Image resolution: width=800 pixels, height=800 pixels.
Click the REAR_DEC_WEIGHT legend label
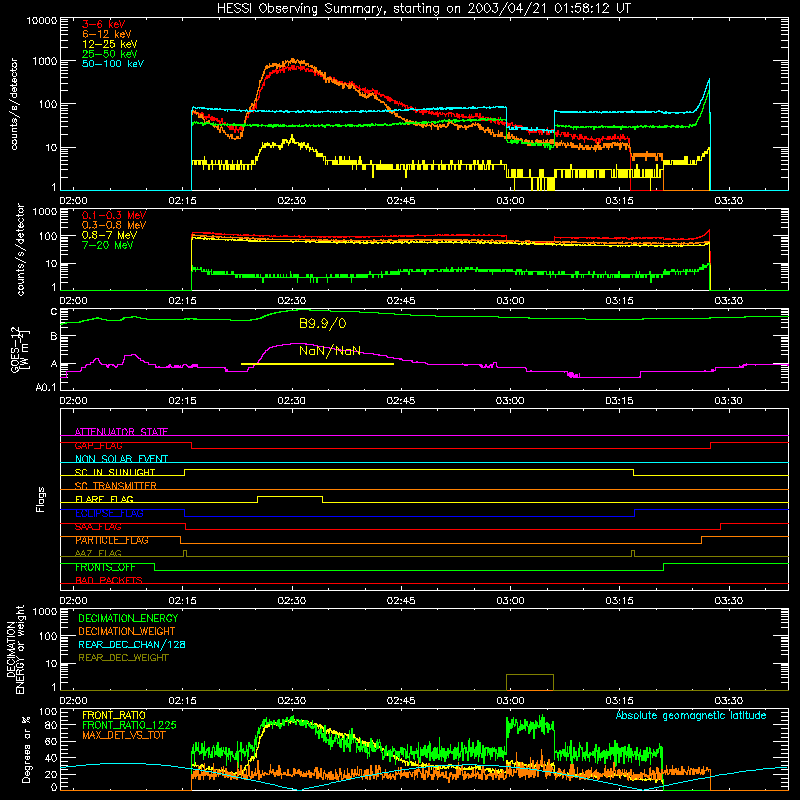click(123, 658)
